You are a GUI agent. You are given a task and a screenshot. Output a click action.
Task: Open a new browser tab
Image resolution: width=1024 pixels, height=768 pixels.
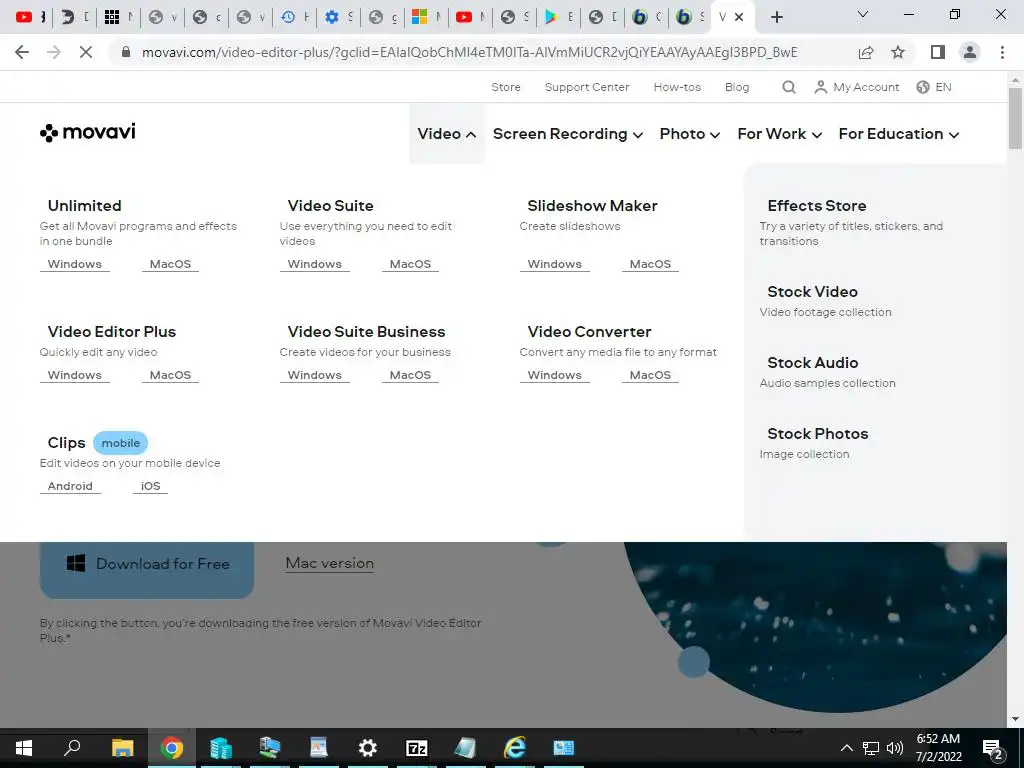[776, 17]
